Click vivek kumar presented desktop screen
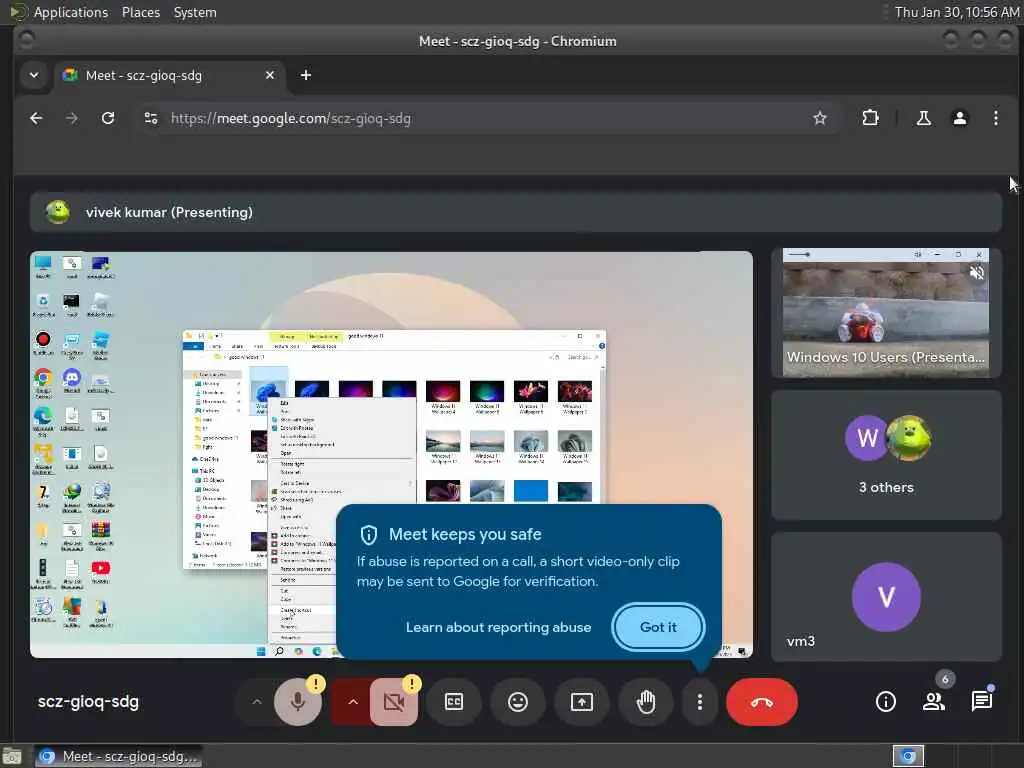 [391, 454]
